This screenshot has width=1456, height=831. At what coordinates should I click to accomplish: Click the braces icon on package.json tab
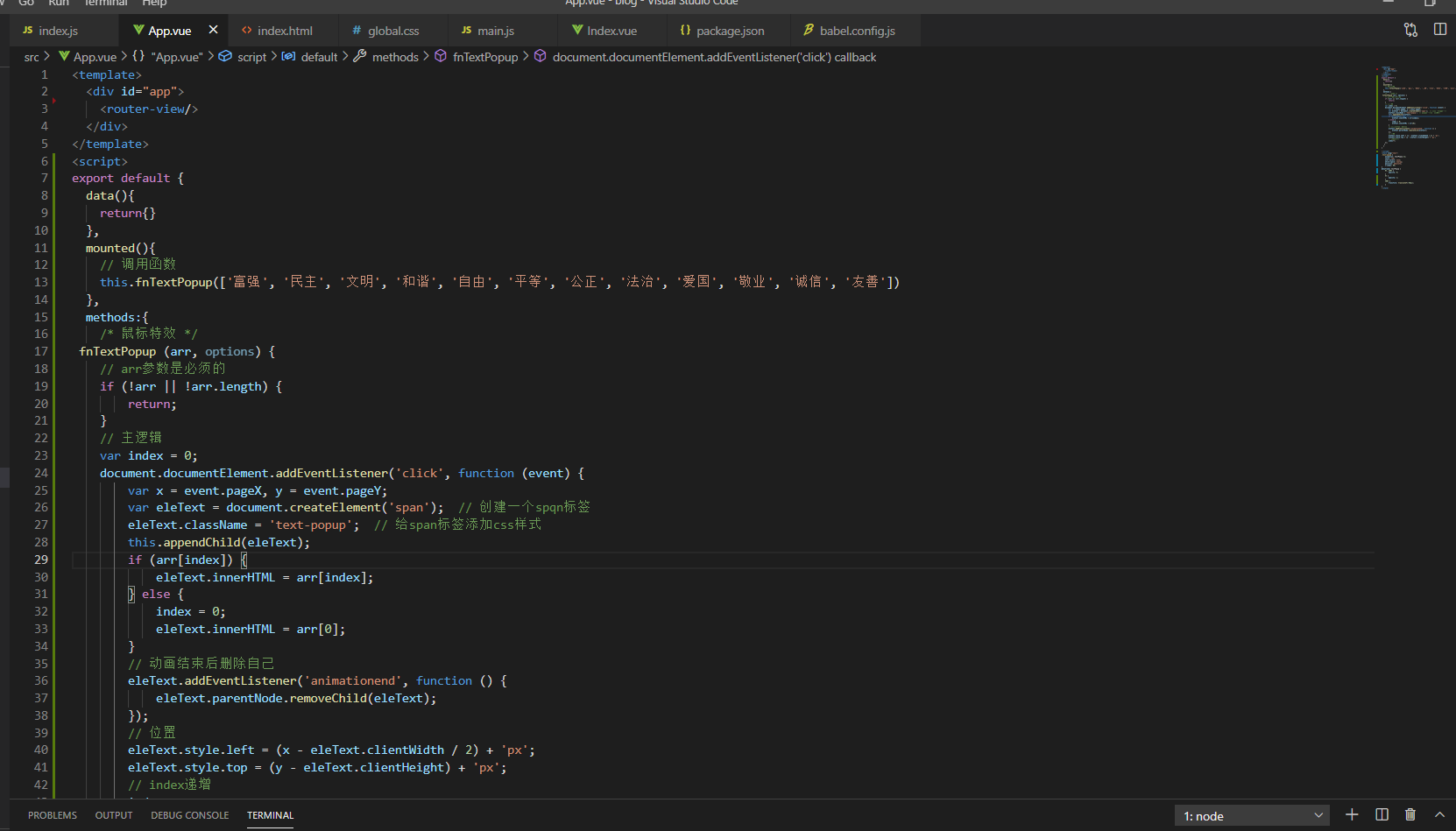point(685,30)
